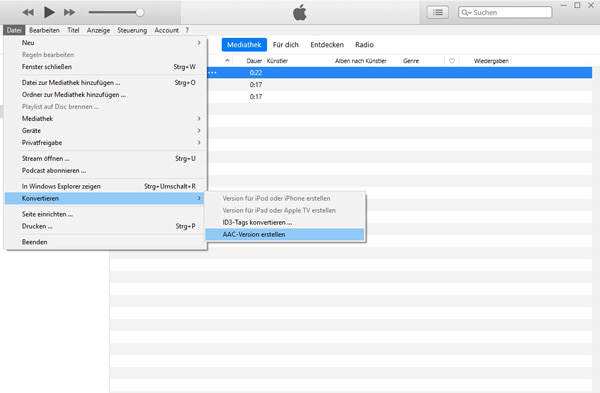Sort by the Wiedergaben column
600x393 pixels.
click(x=491, y=61)
